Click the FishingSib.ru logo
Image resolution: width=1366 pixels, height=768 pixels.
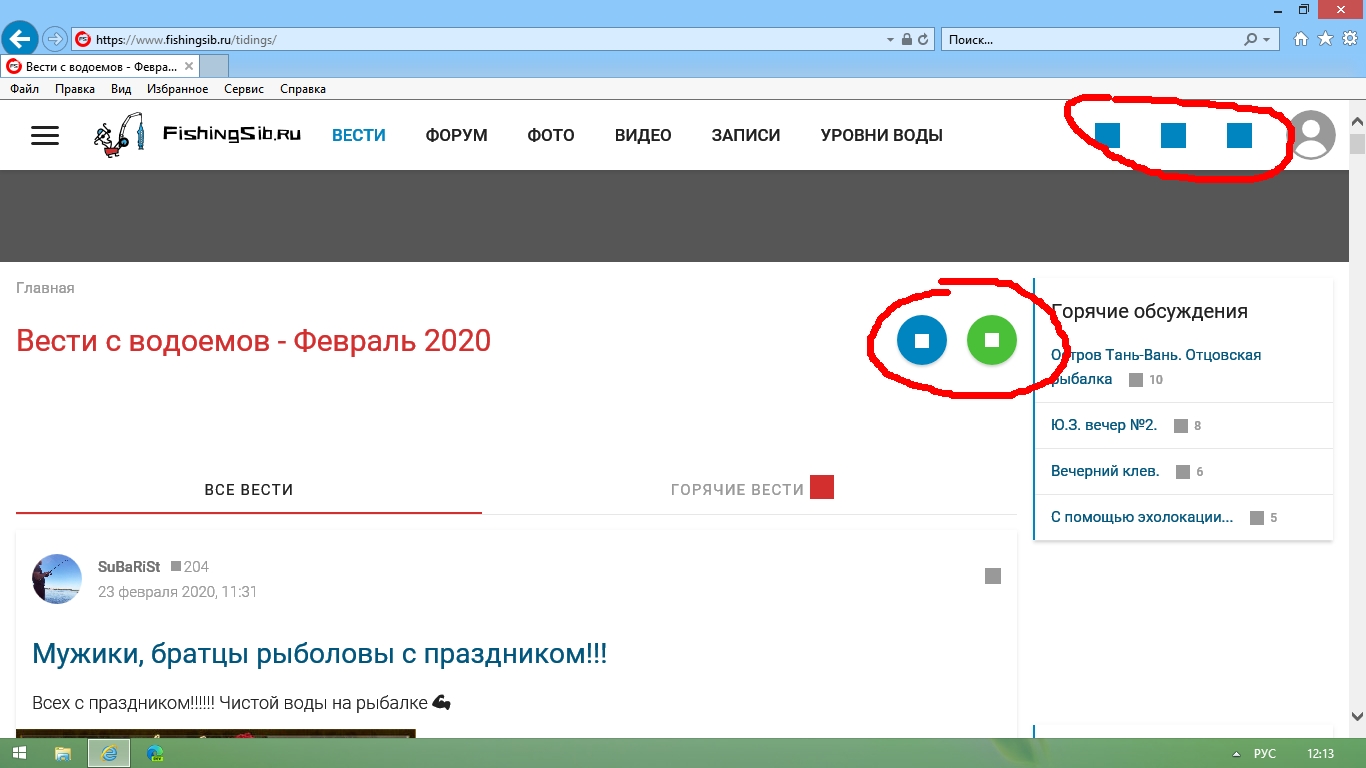tap(197, 135)
